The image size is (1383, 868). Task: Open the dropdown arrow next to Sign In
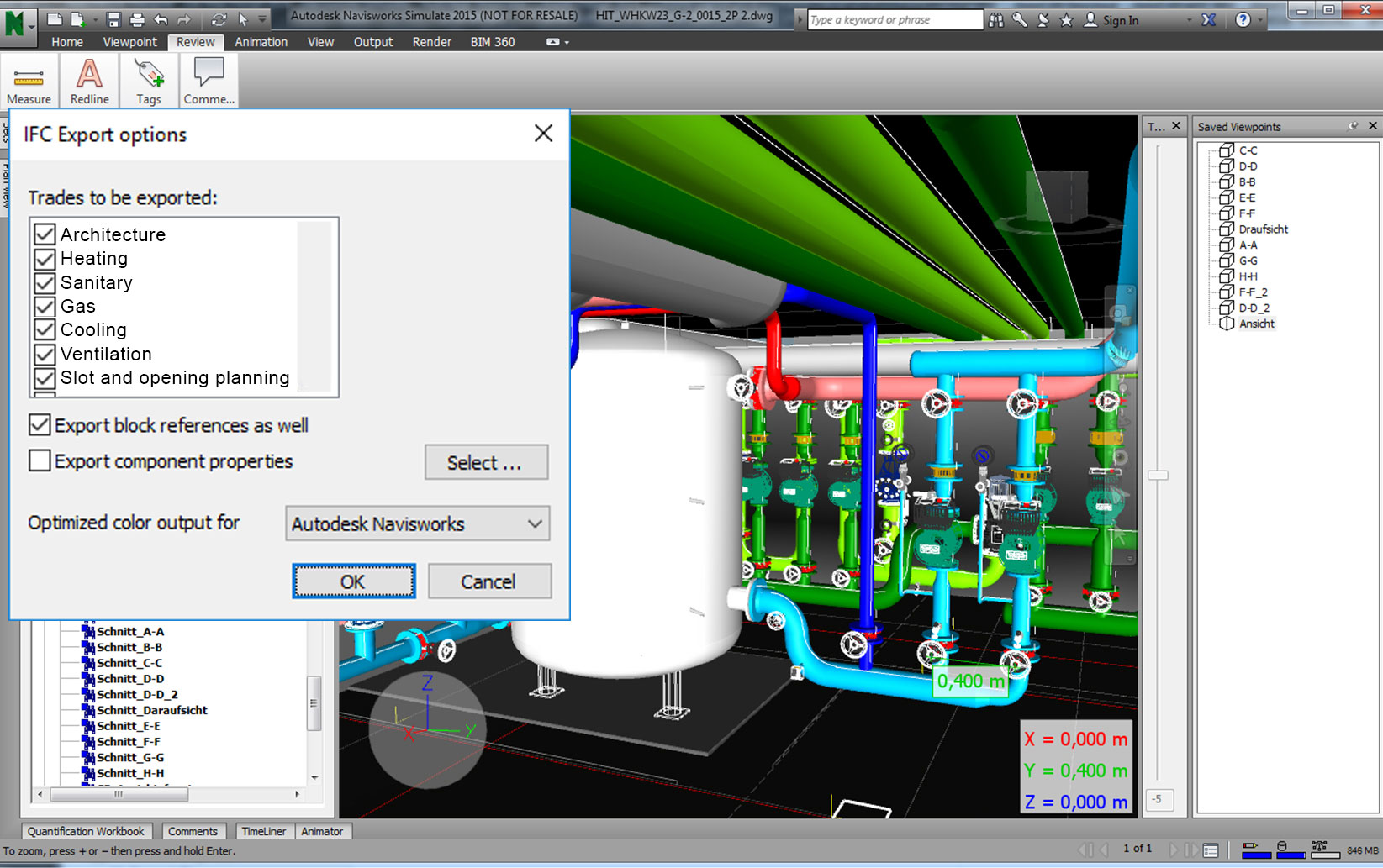(x=1189, y=19)
